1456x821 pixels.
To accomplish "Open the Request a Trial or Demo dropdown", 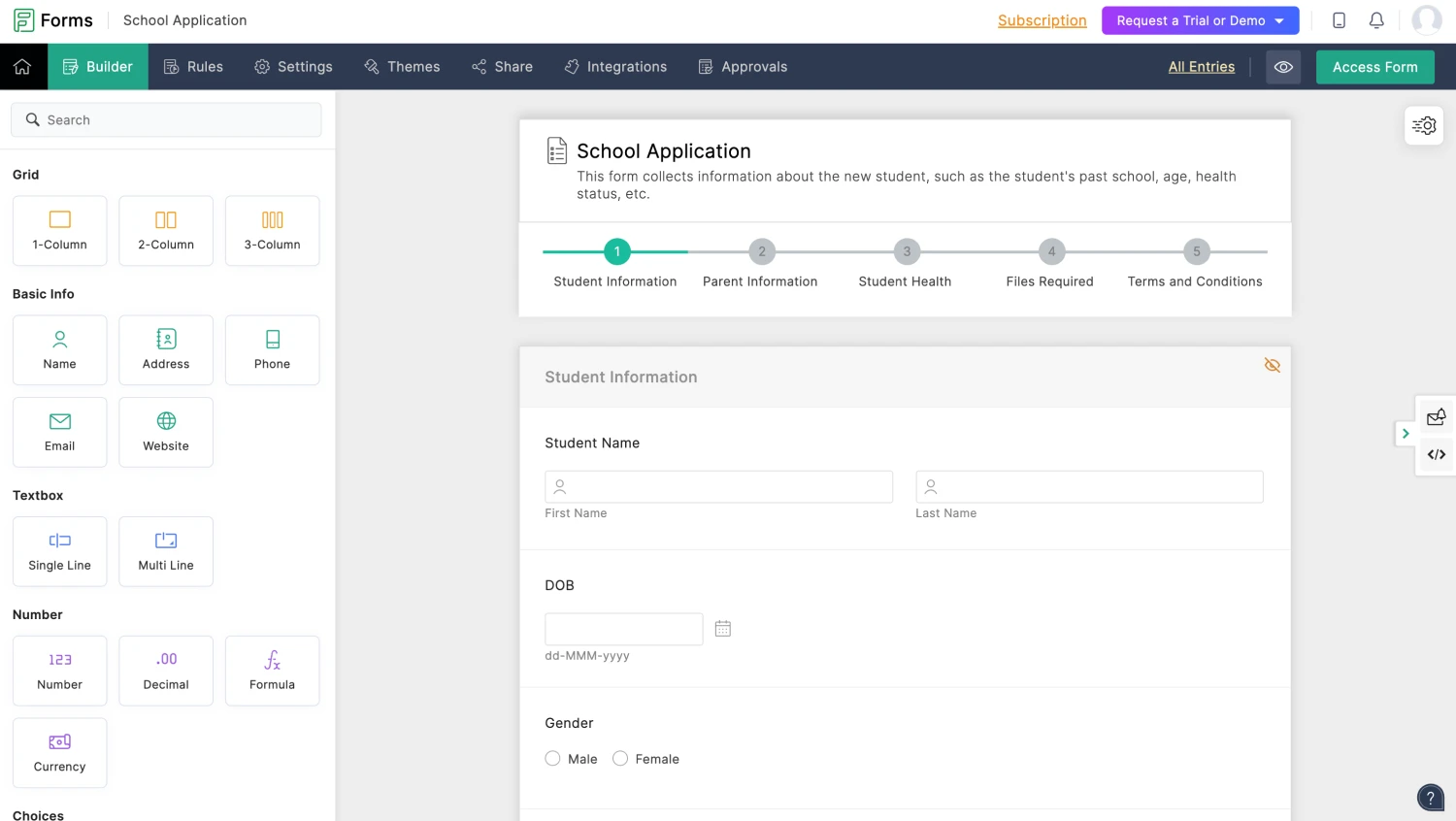I will pyautogui.click(x=1200, y=19).
